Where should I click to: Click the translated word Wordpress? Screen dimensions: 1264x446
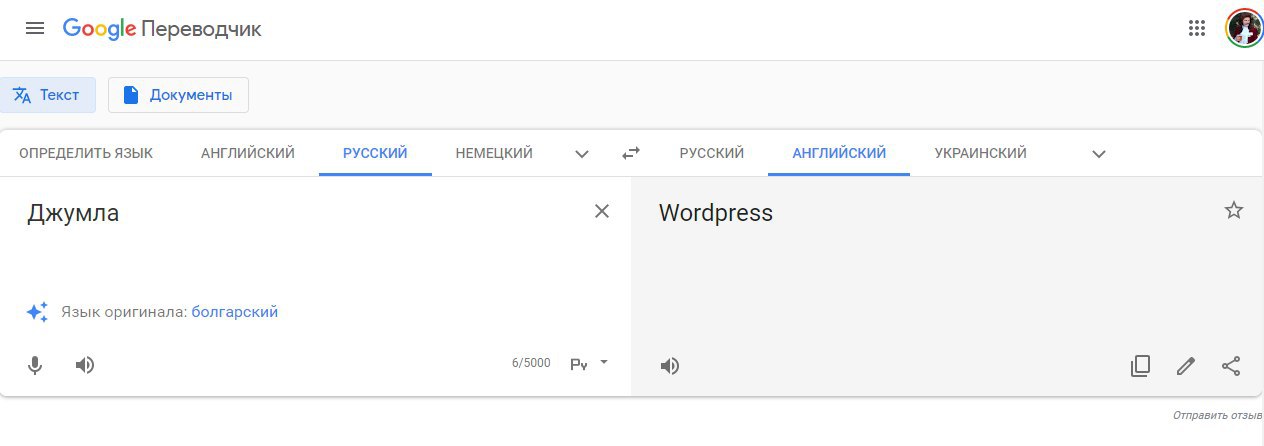pyautogui.click(x=716, y=213)
